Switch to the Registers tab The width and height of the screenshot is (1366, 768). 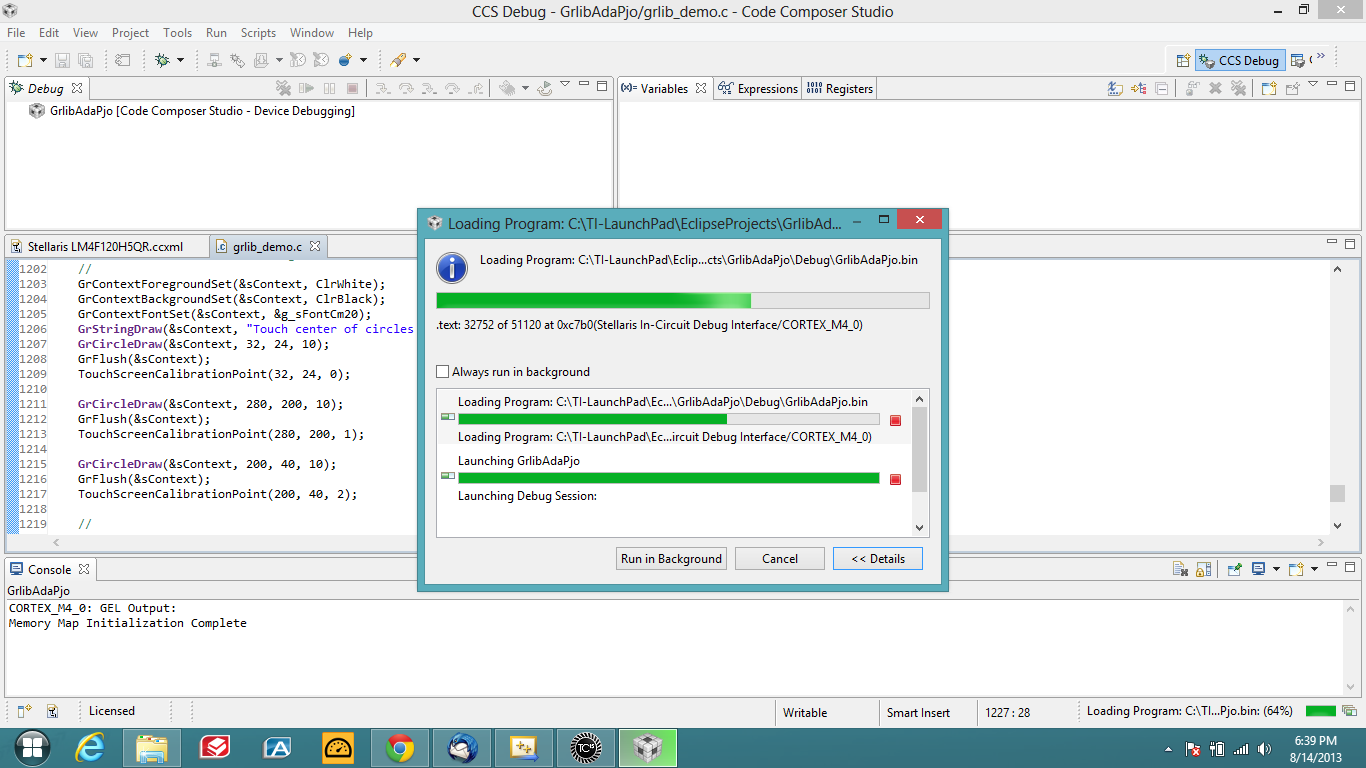pos(839,88)
